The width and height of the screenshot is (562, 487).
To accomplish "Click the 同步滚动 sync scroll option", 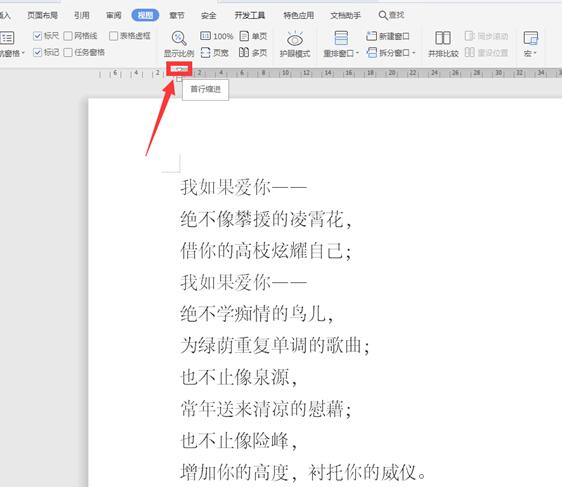I will [x=486, y=36].
